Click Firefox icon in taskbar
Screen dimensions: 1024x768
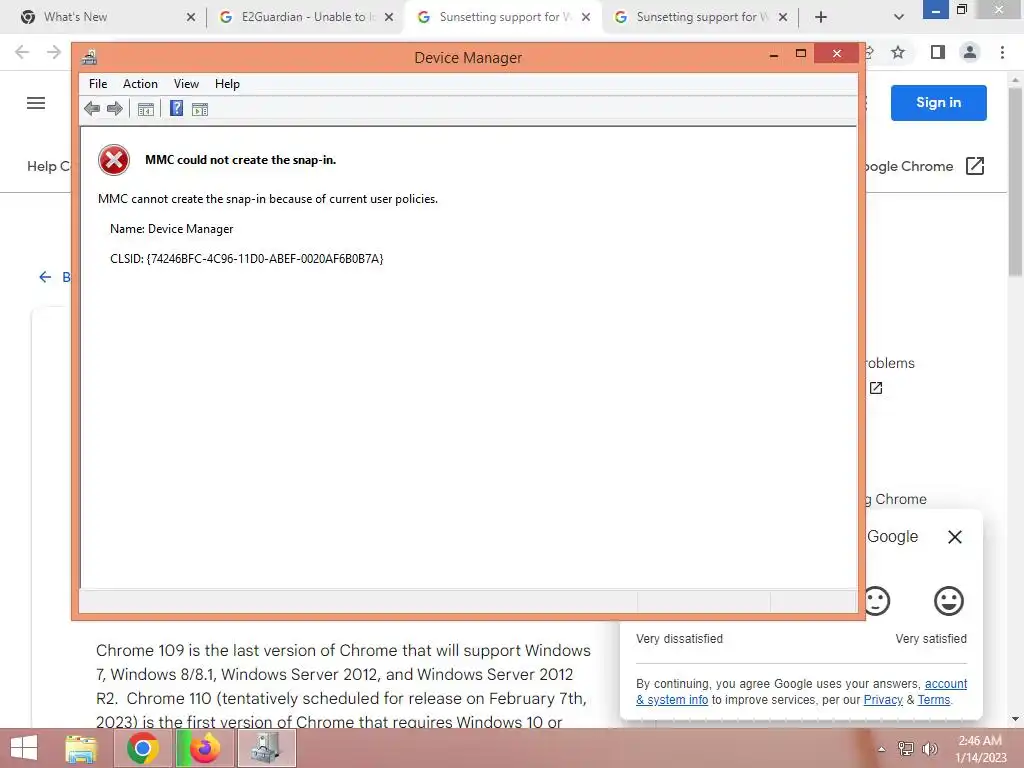pos(205,748)
